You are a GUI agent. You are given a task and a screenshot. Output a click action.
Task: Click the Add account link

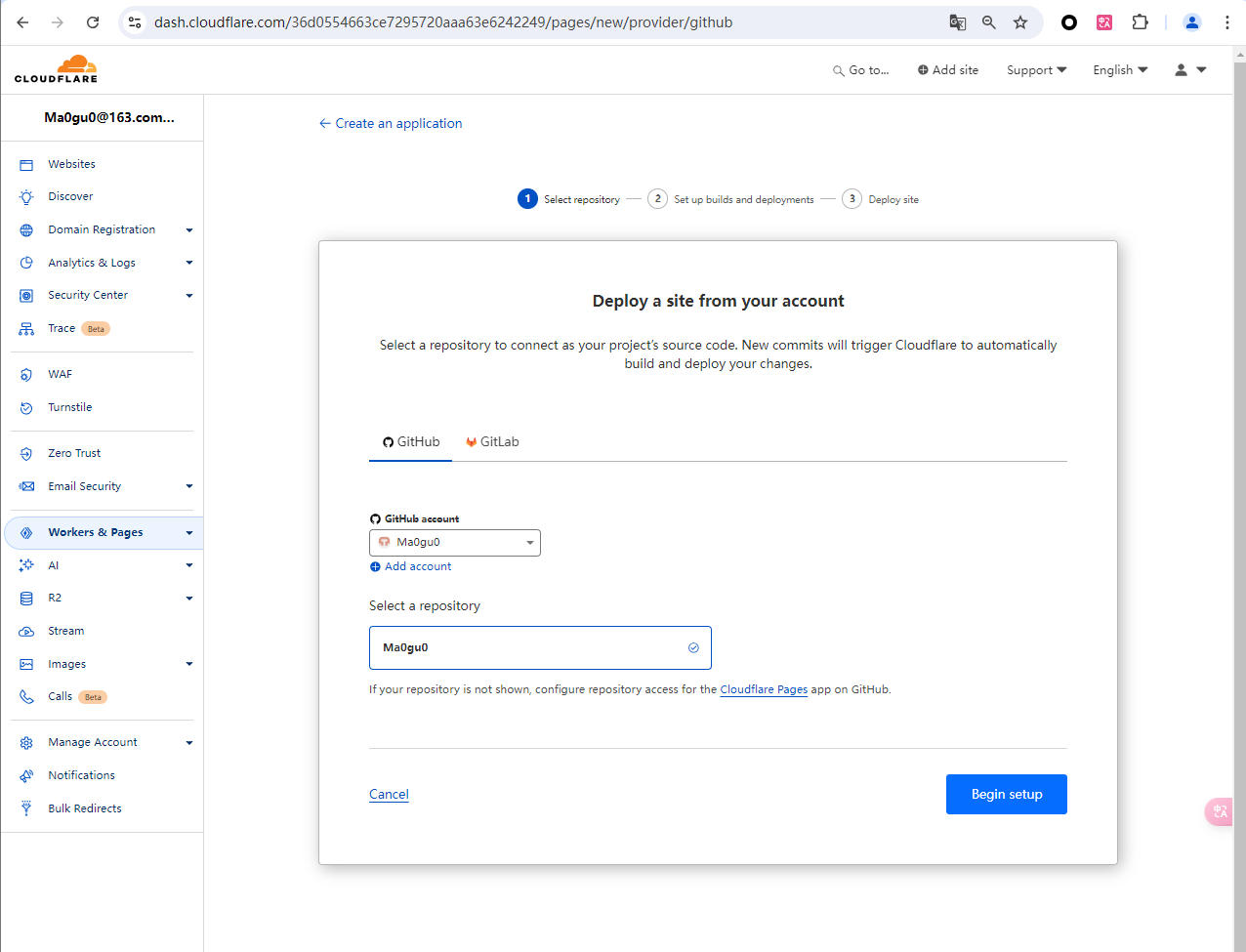(x=411, y=567)
